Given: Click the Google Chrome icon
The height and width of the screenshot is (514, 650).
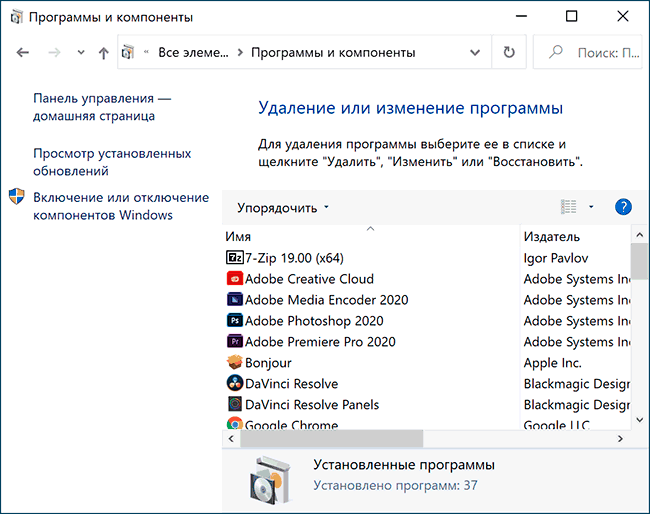Looking at the screenshot, I should [235, 423].
